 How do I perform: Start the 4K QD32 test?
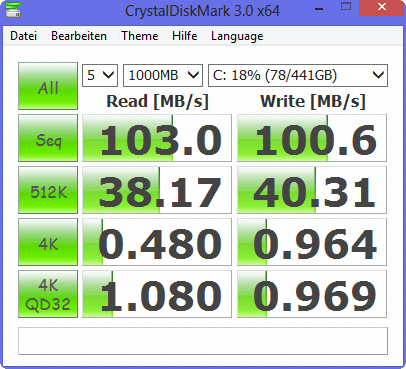(x=48, y=294)
